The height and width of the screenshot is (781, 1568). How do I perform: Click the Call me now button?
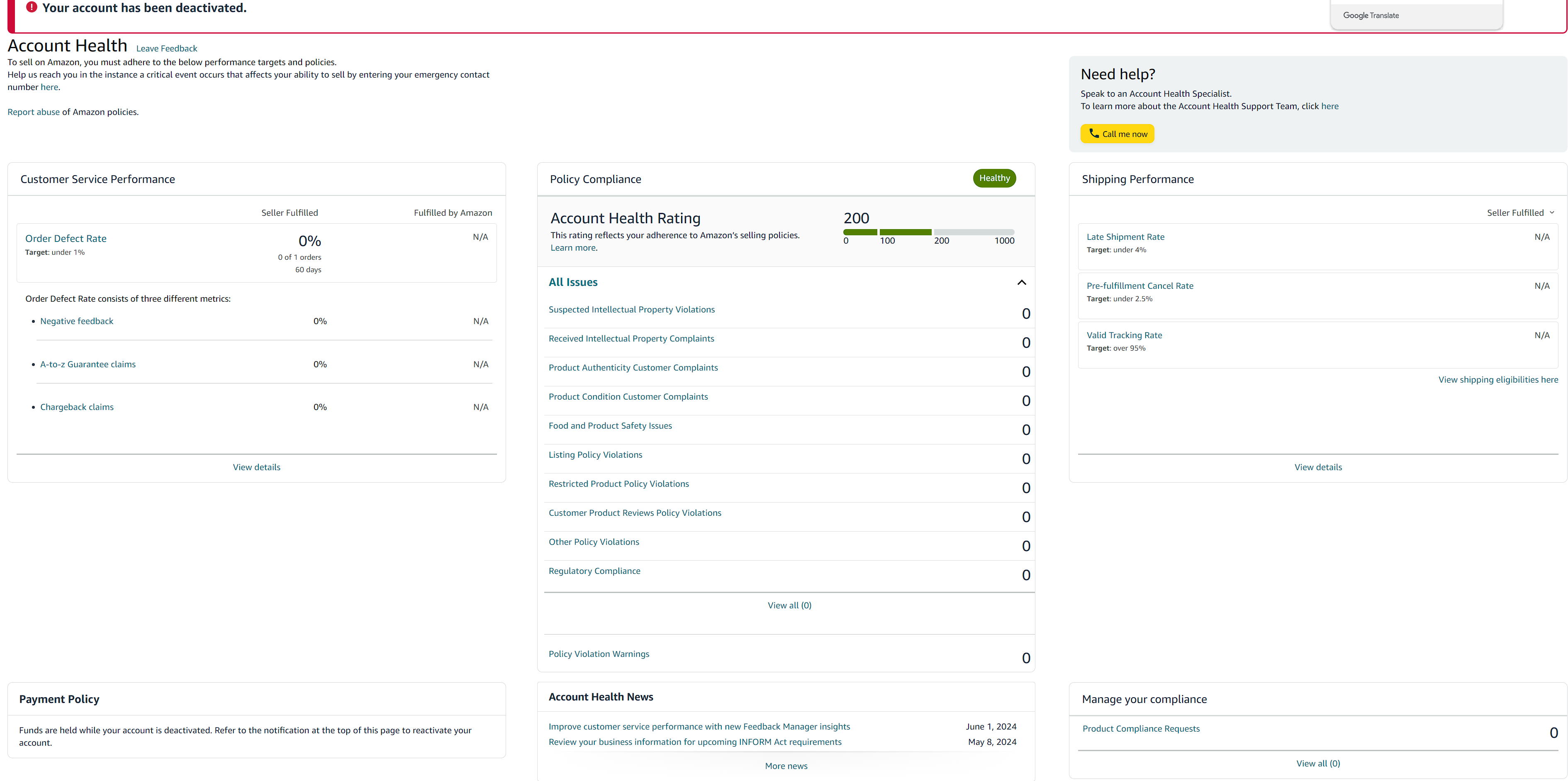pos(1117,134)
